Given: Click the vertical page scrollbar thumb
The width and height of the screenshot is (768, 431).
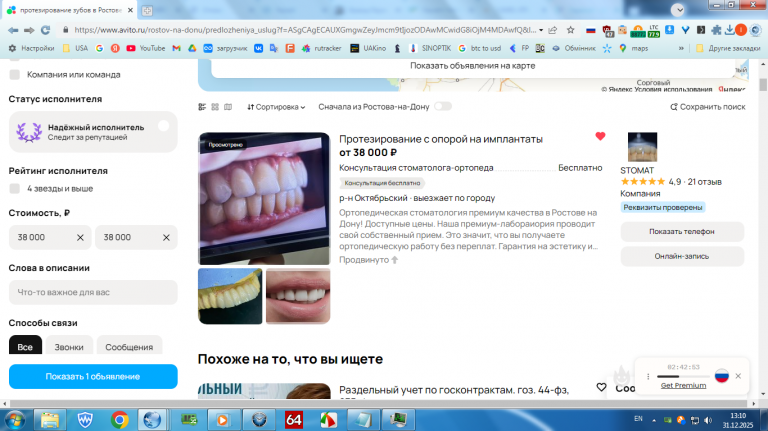Looking at the screenshot, I should (x=763, y=84).
